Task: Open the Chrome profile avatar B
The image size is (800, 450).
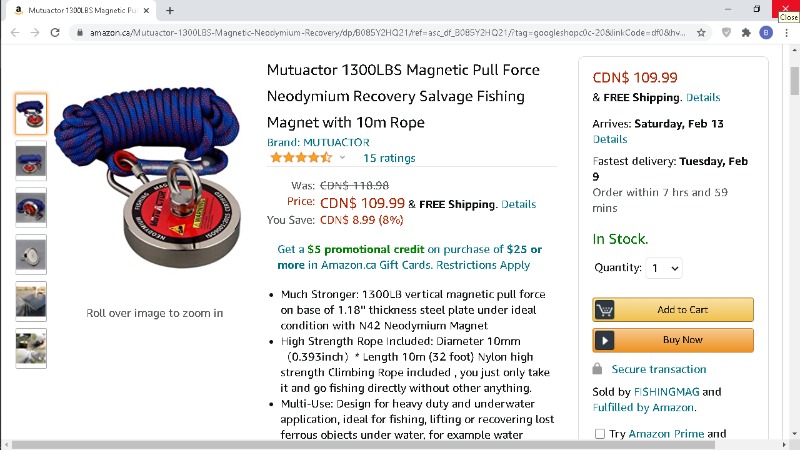Action: pos(766,33)
